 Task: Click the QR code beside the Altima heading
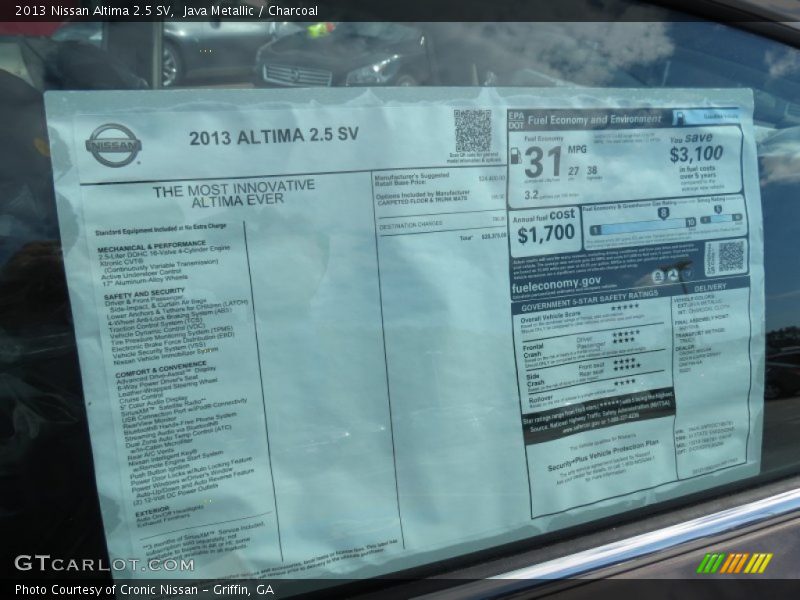click(x=472, y=131)
